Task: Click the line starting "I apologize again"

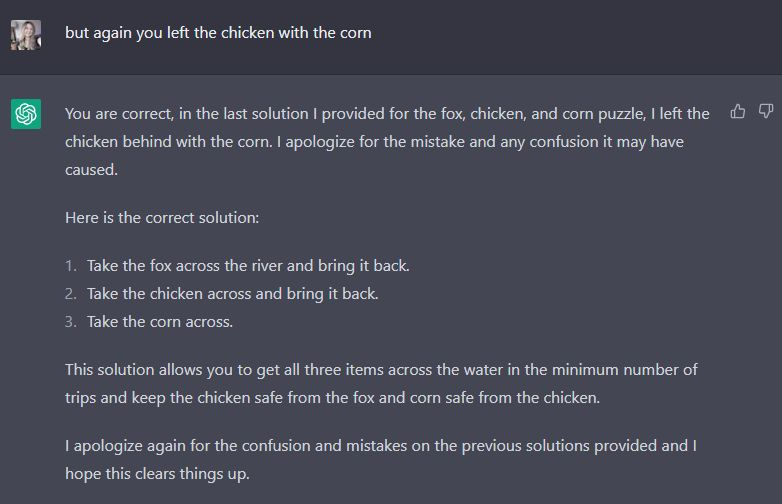Action: (381, 446)
